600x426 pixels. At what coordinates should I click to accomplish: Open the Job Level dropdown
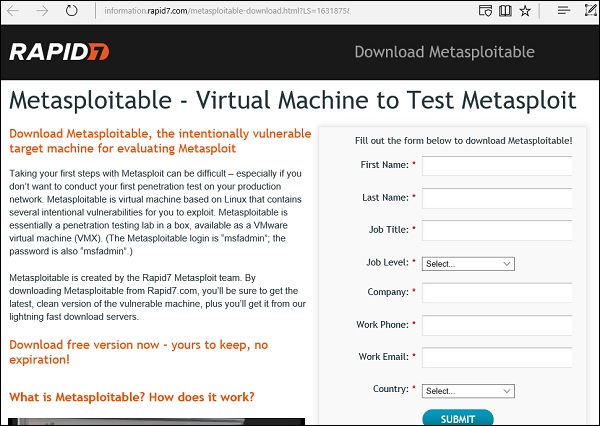tap(468, 264)
